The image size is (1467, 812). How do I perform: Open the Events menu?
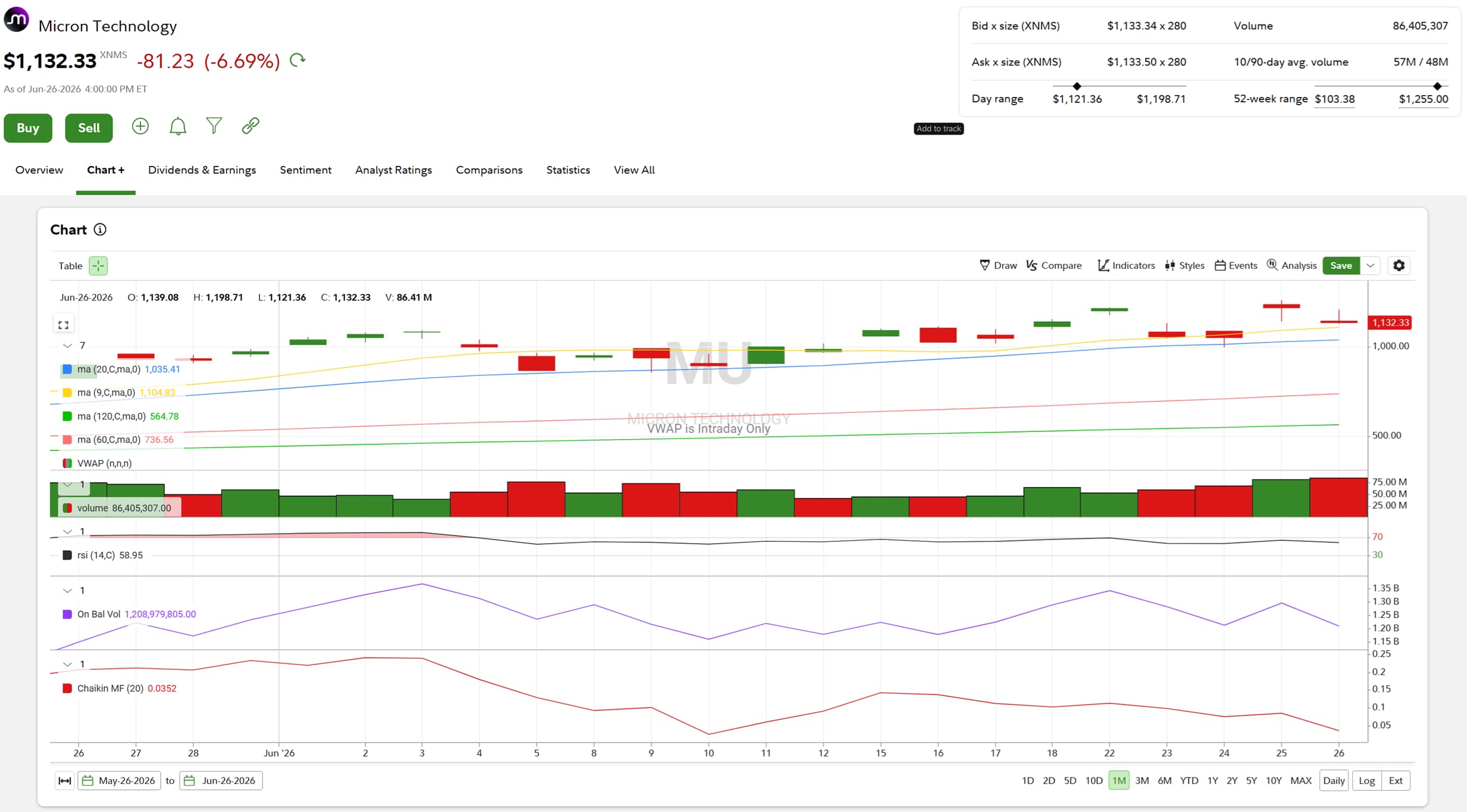coord(1236,265)
